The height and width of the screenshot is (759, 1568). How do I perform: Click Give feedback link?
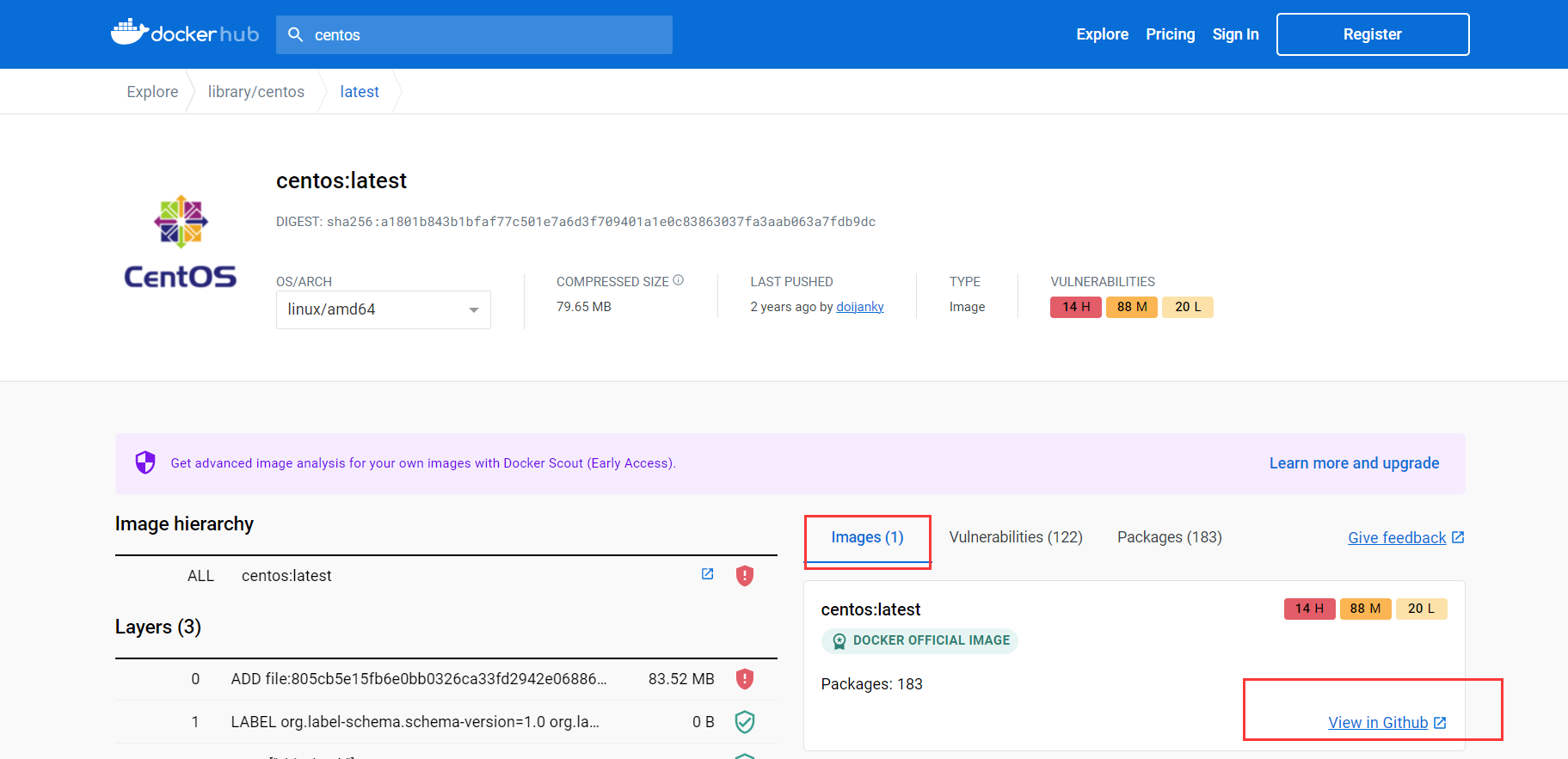pos(1397,538)
